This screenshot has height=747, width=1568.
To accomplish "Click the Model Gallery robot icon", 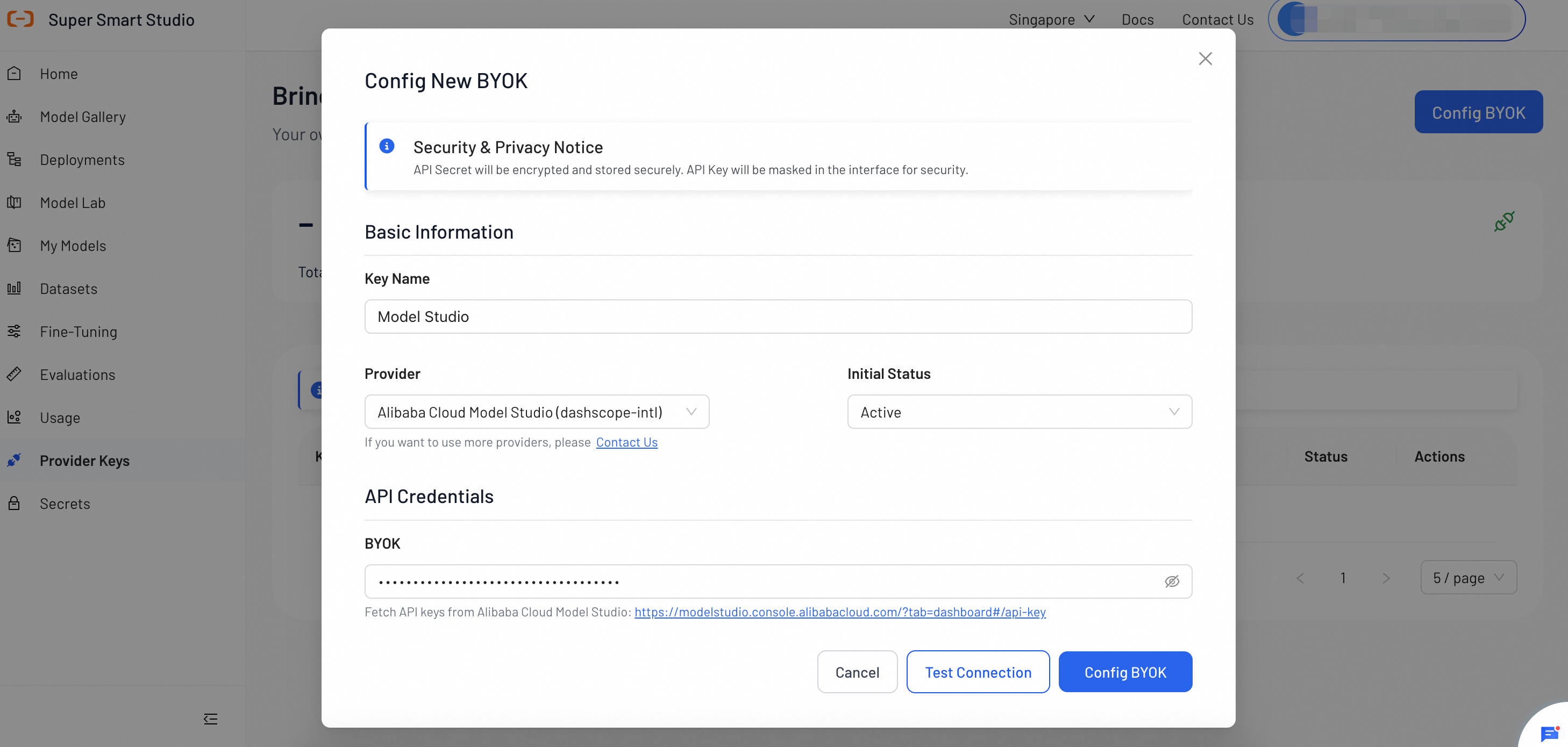I will (14, 116).
